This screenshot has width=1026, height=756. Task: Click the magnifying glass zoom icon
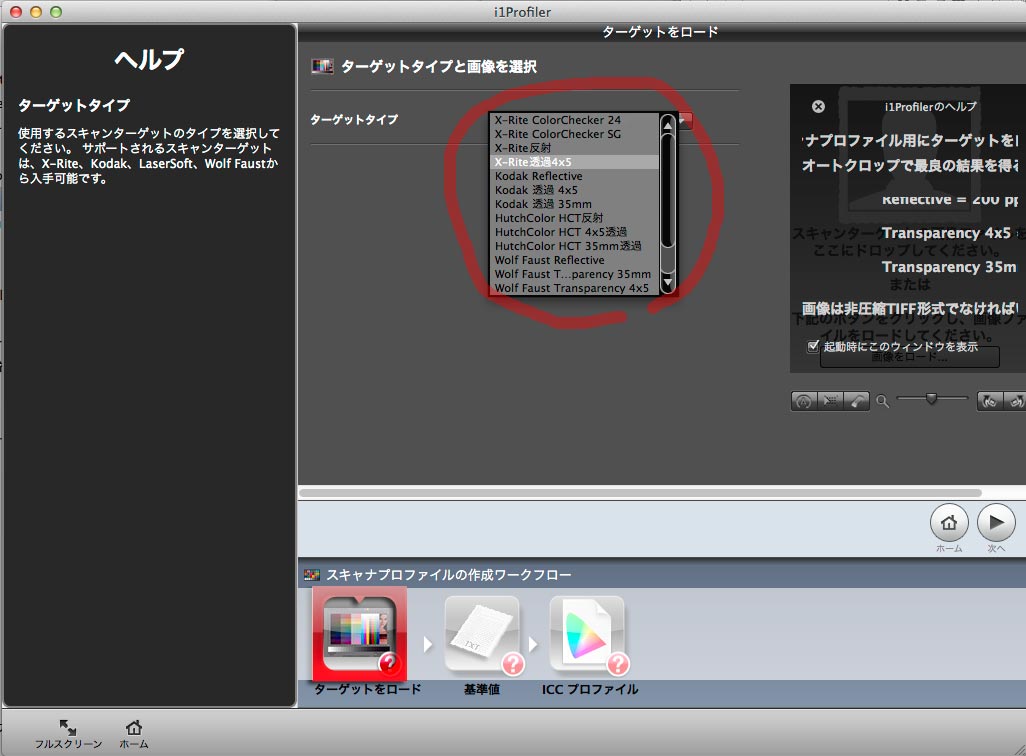pyautogui.click(x=883, y=401)
